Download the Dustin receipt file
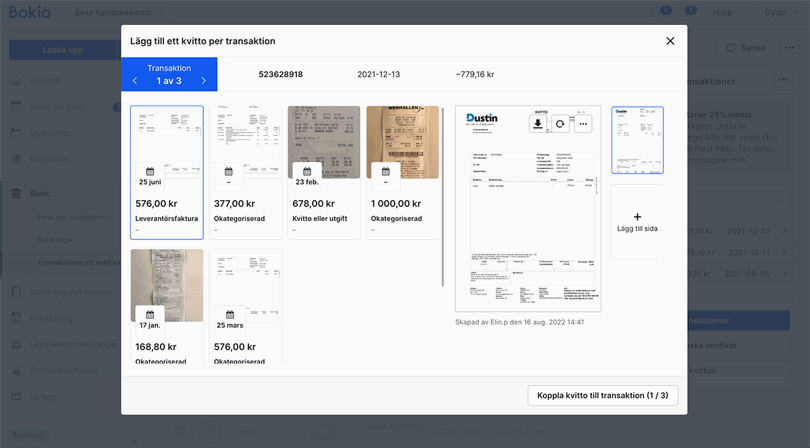810x448 pixels. [538, 124]
